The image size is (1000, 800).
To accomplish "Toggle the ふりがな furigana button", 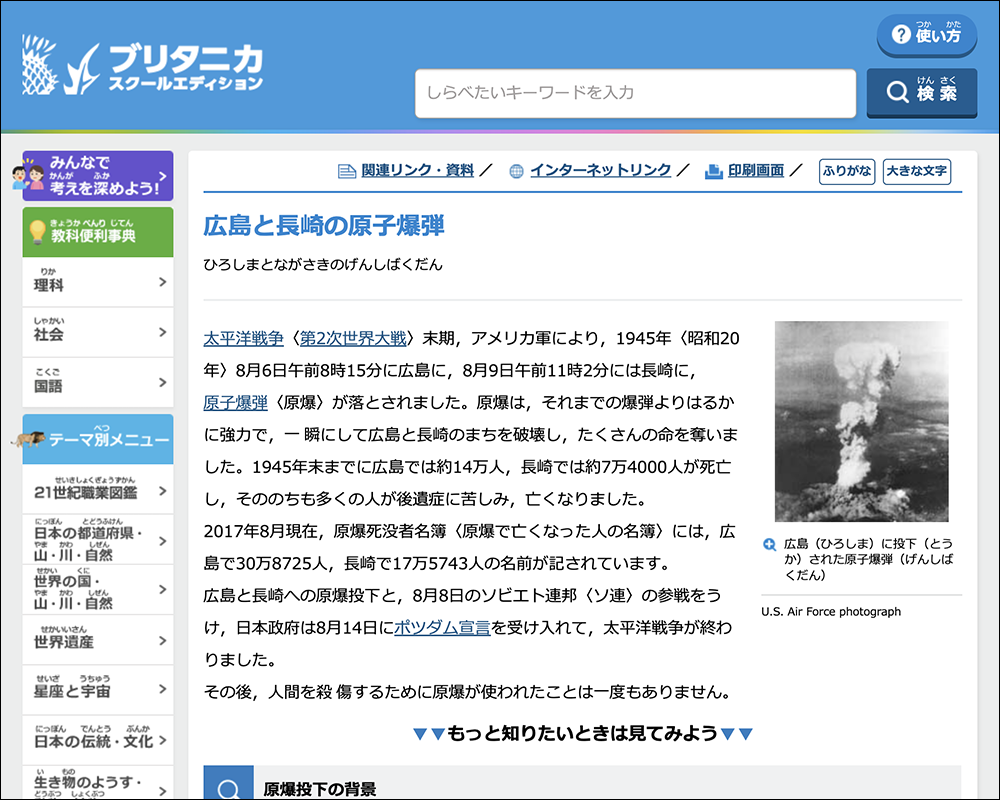I will [x=846, y=171].
